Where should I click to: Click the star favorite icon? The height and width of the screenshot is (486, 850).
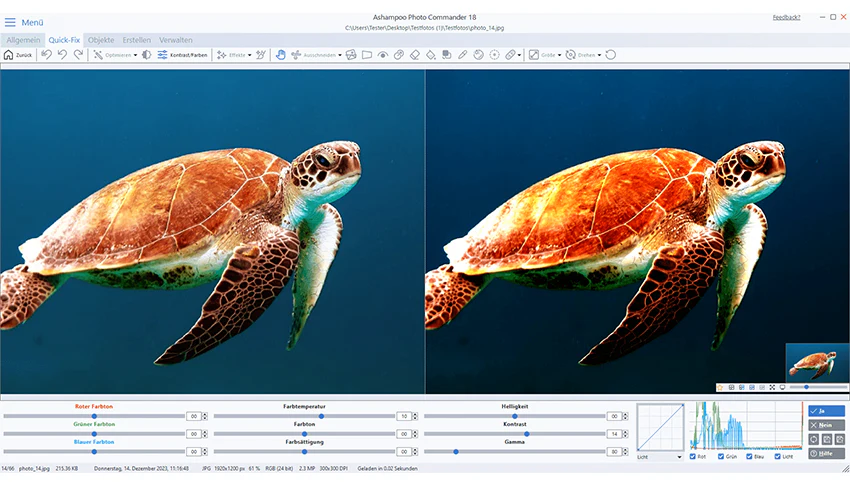click(720, 387)
